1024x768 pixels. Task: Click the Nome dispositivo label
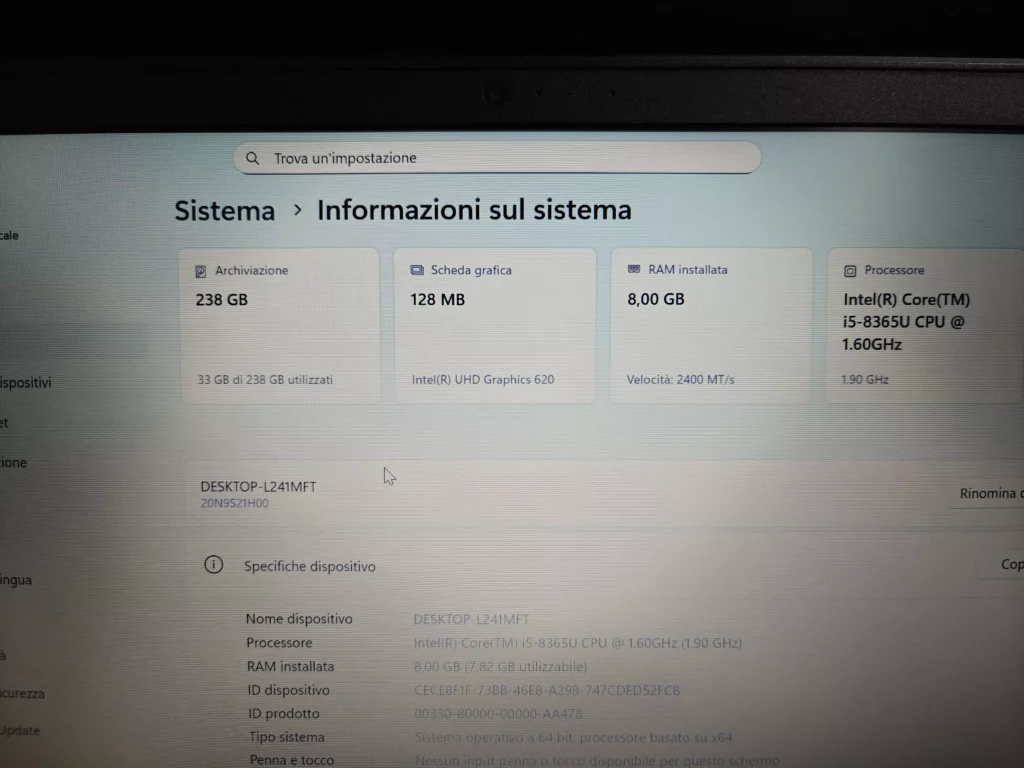(299, 618)
